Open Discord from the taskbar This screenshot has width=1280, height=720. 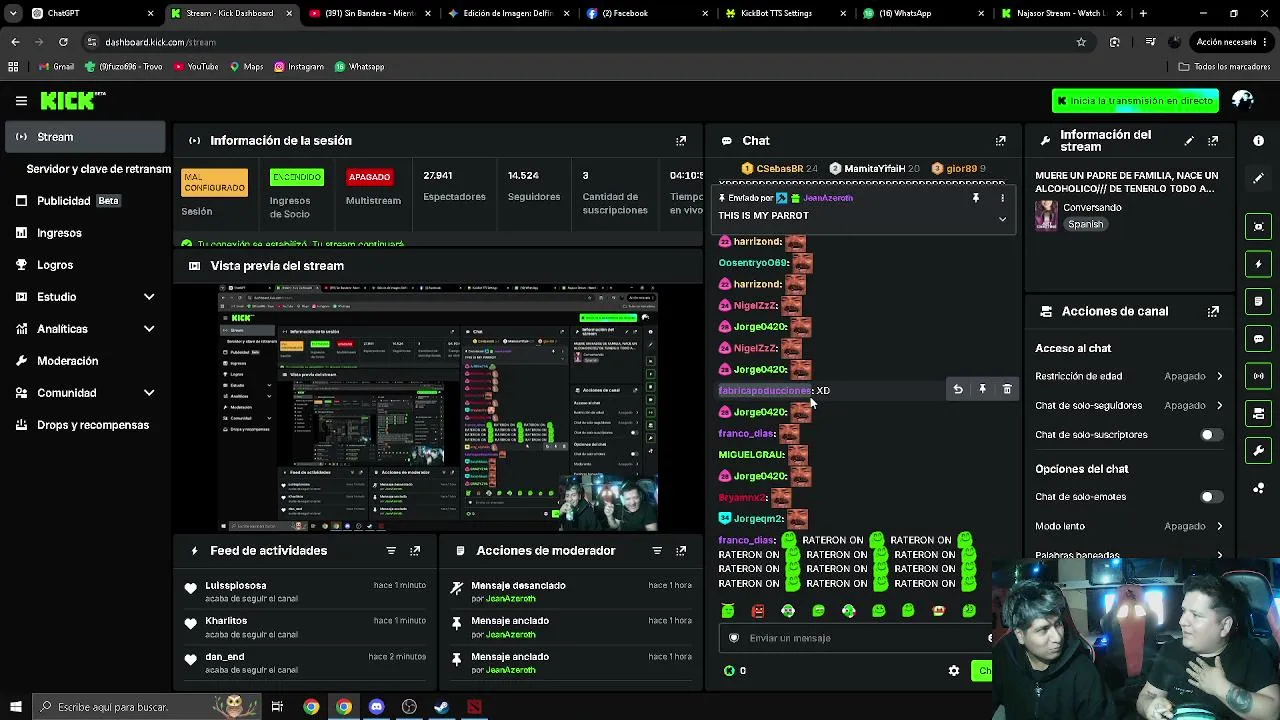tap(376, 707)
